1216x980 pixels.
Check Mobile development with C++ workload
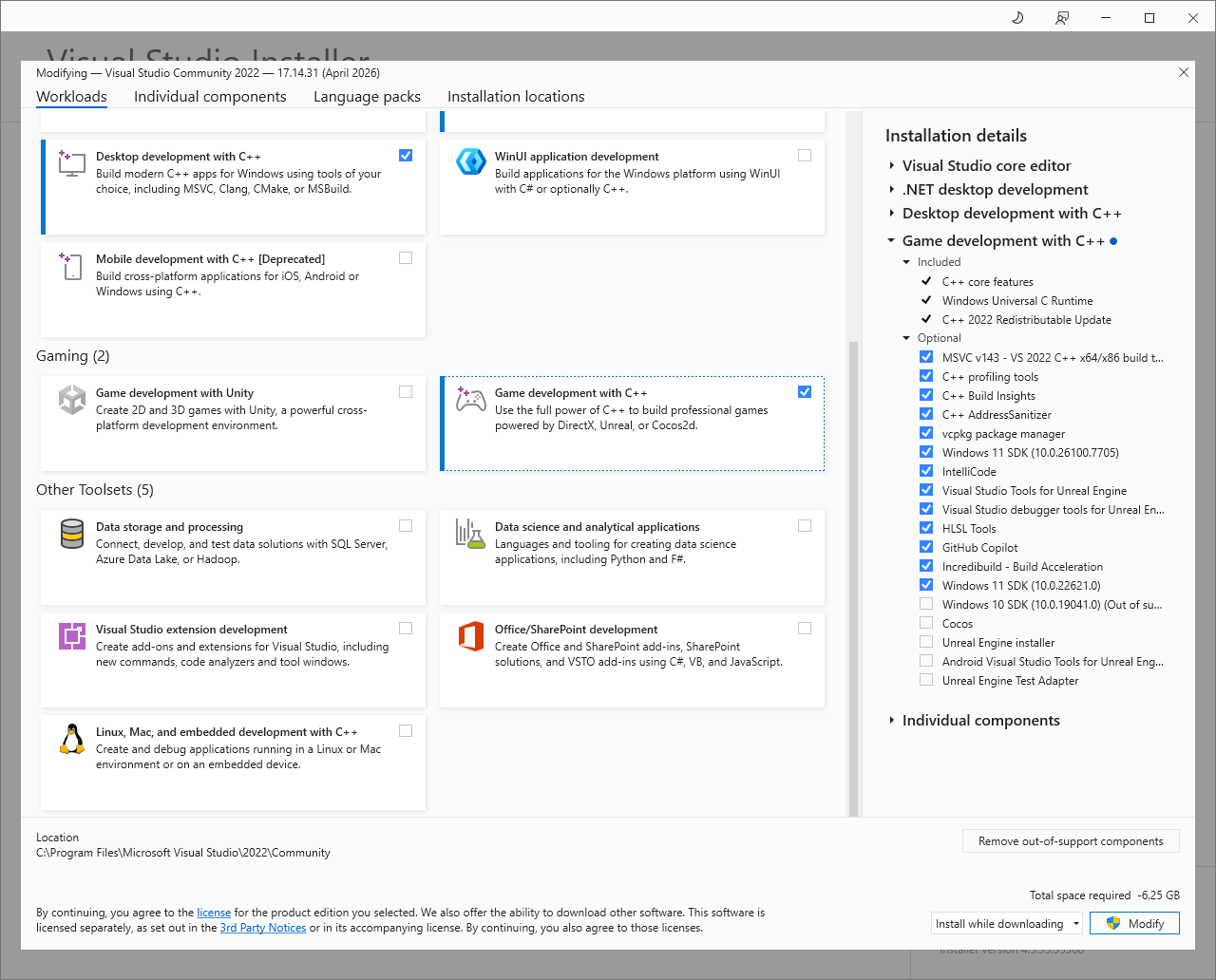(406, 258)
